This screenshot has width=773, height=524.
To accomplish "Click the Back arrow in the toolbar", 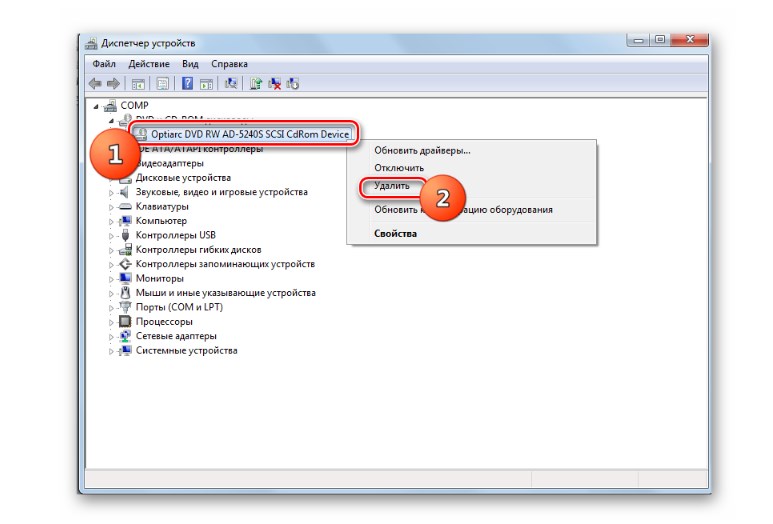I will pyautogui.click(x=95, y=84).
